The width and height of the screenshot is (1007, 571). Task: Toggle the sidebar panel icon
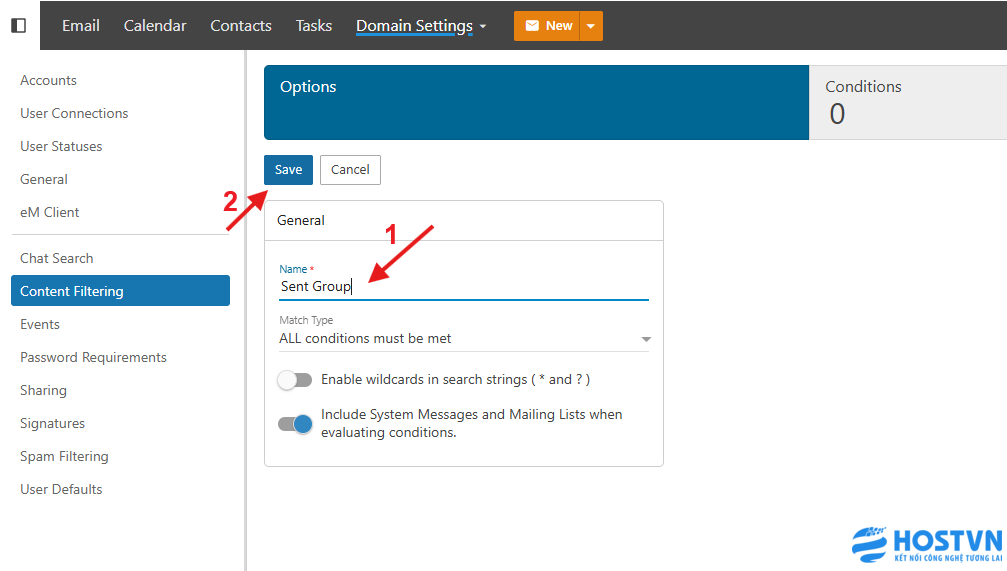point(19,26)
